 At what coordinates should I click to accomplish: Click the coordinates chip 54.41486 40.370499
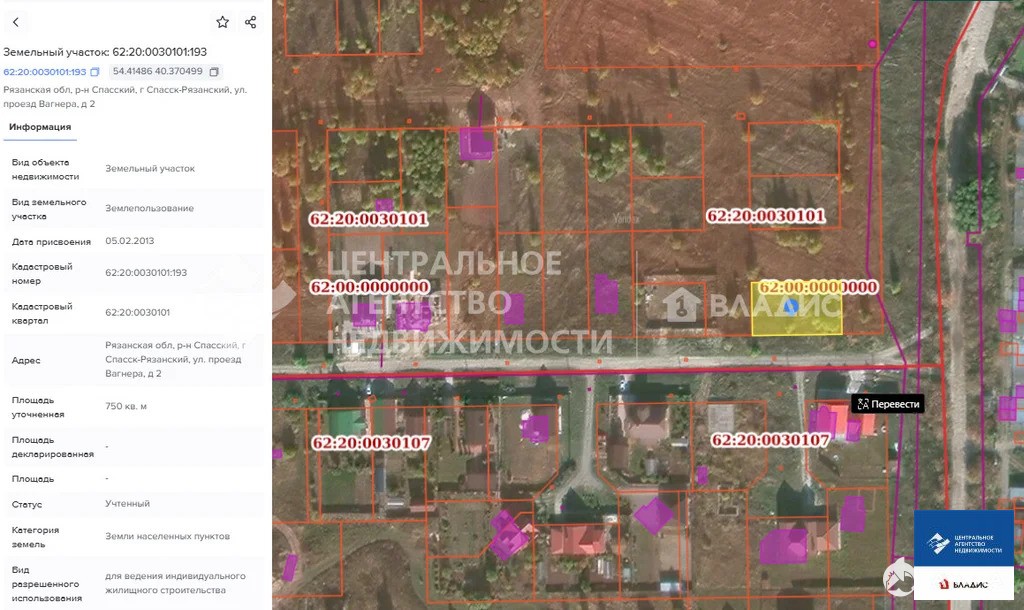pos(158,72)
